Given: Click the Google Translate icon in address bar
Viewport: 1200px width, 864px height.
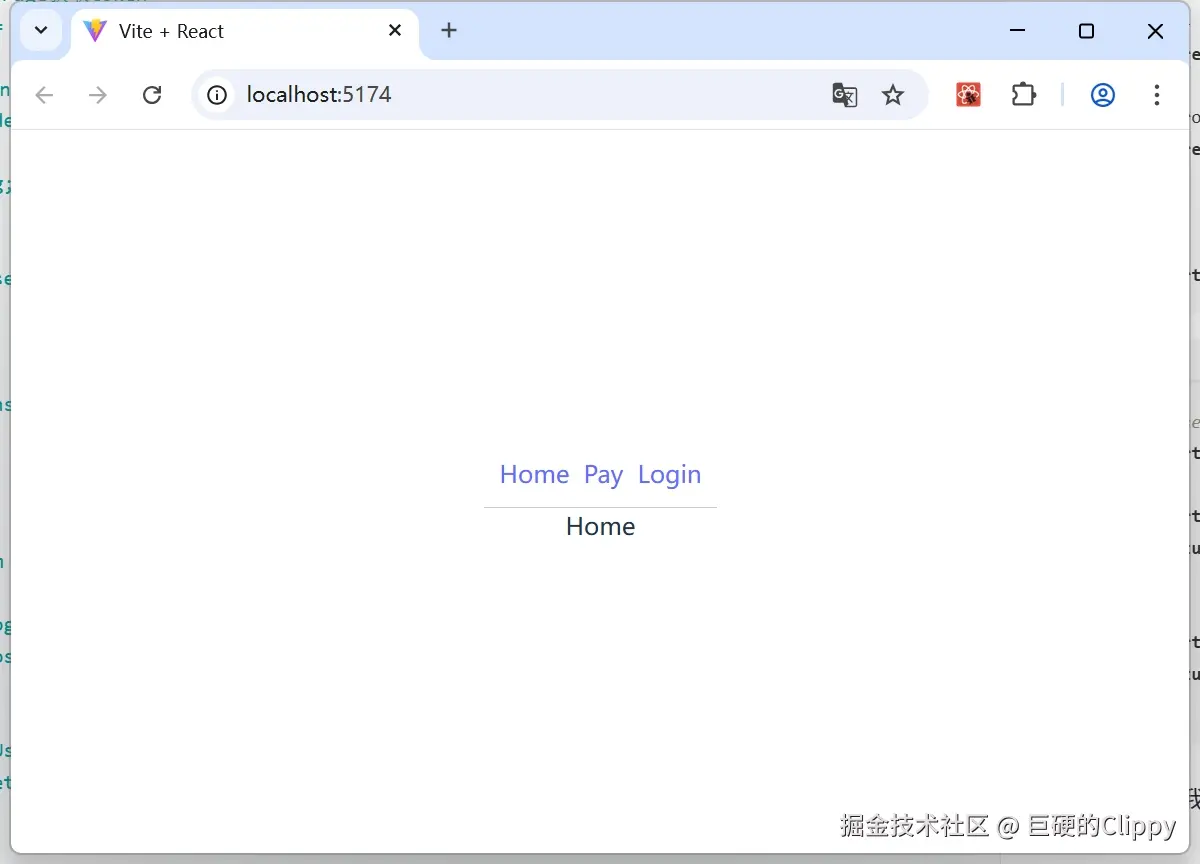Looking at the screenshot, I should point(844,94).
